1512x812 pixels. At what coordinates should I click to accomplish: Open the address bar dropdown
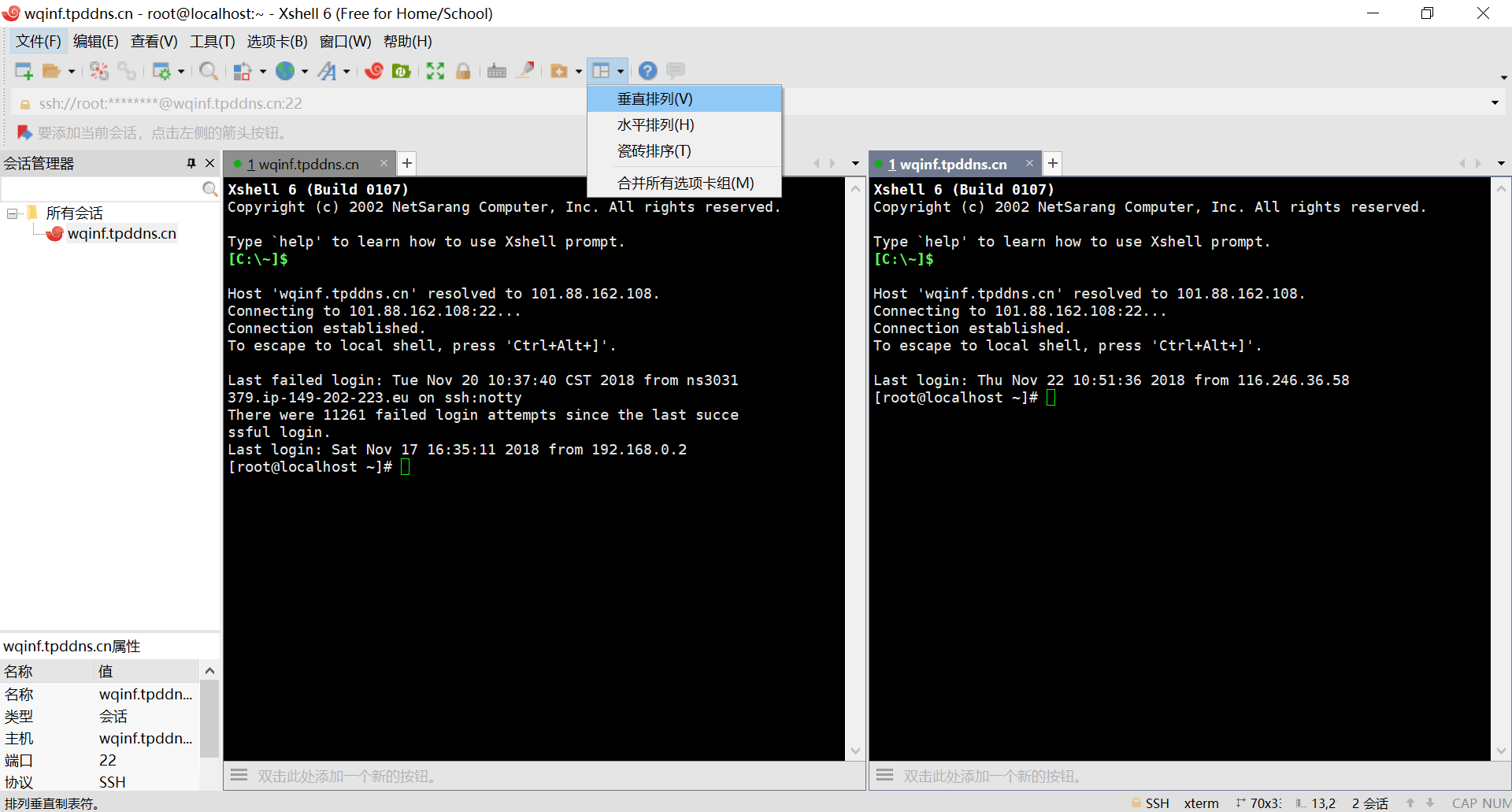(1493, 103)
